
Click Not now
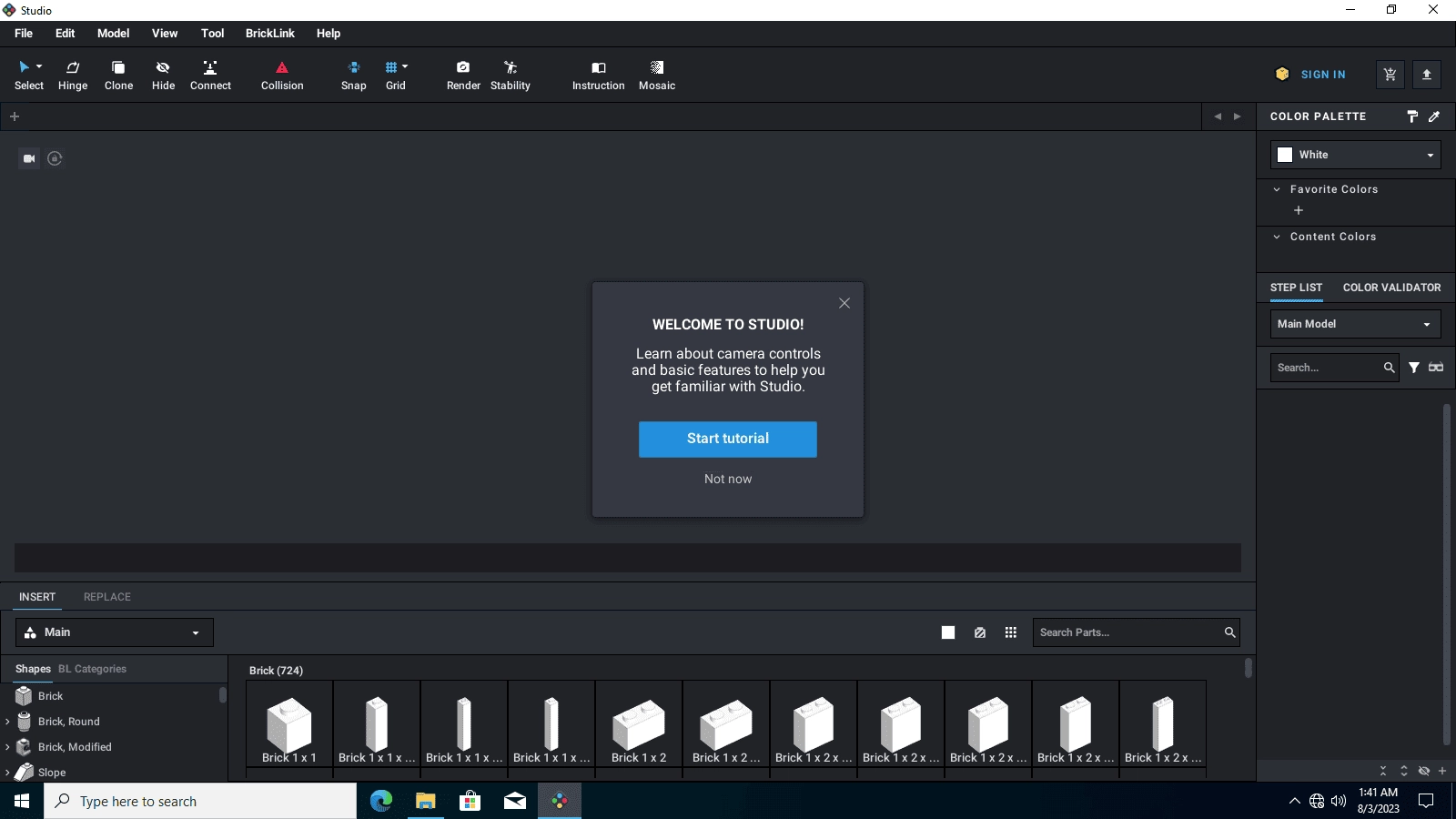(x=728, y=479)
